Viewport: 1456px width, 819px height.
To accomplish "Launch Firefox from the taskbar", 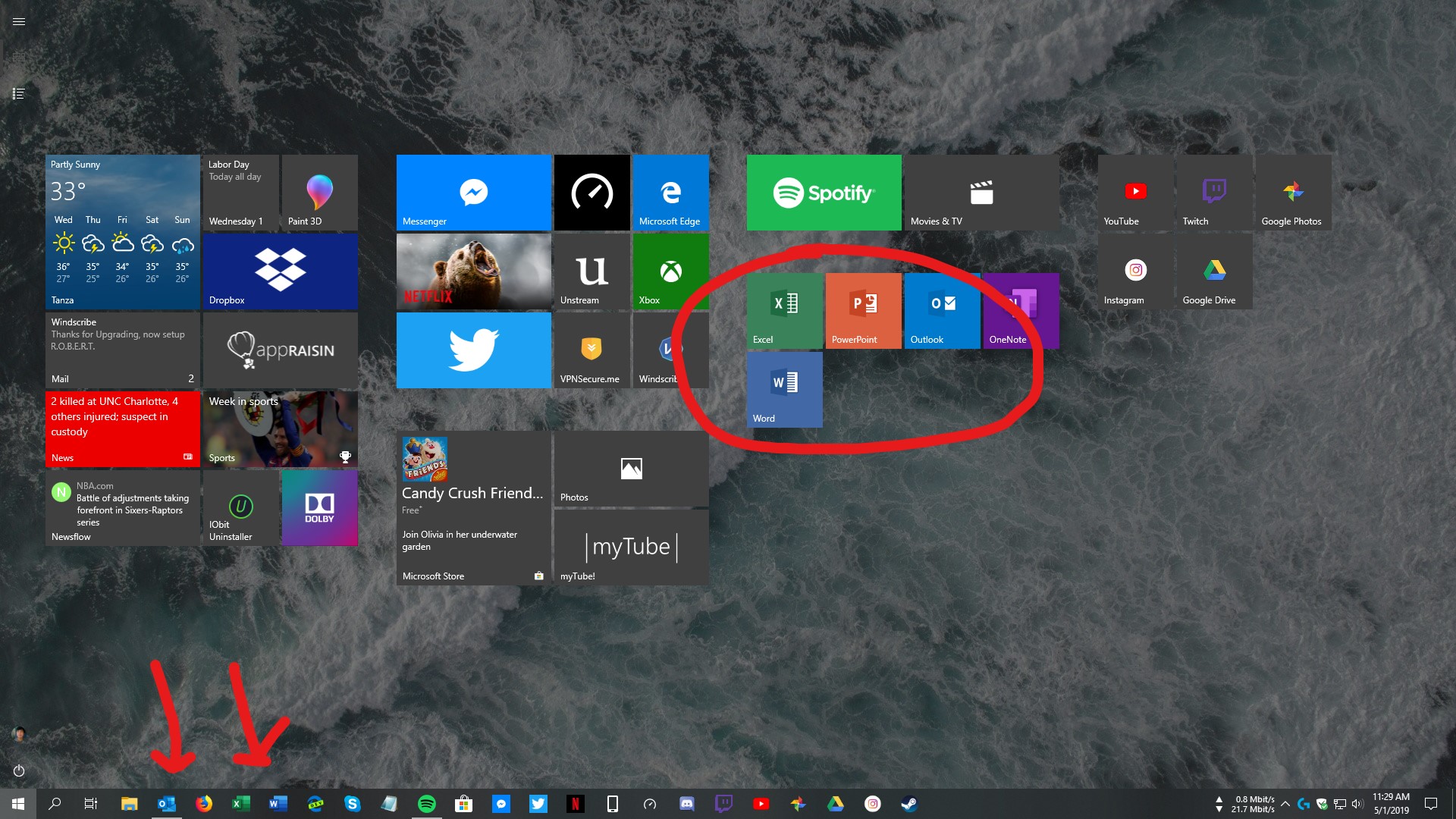I will pos(204,803).
